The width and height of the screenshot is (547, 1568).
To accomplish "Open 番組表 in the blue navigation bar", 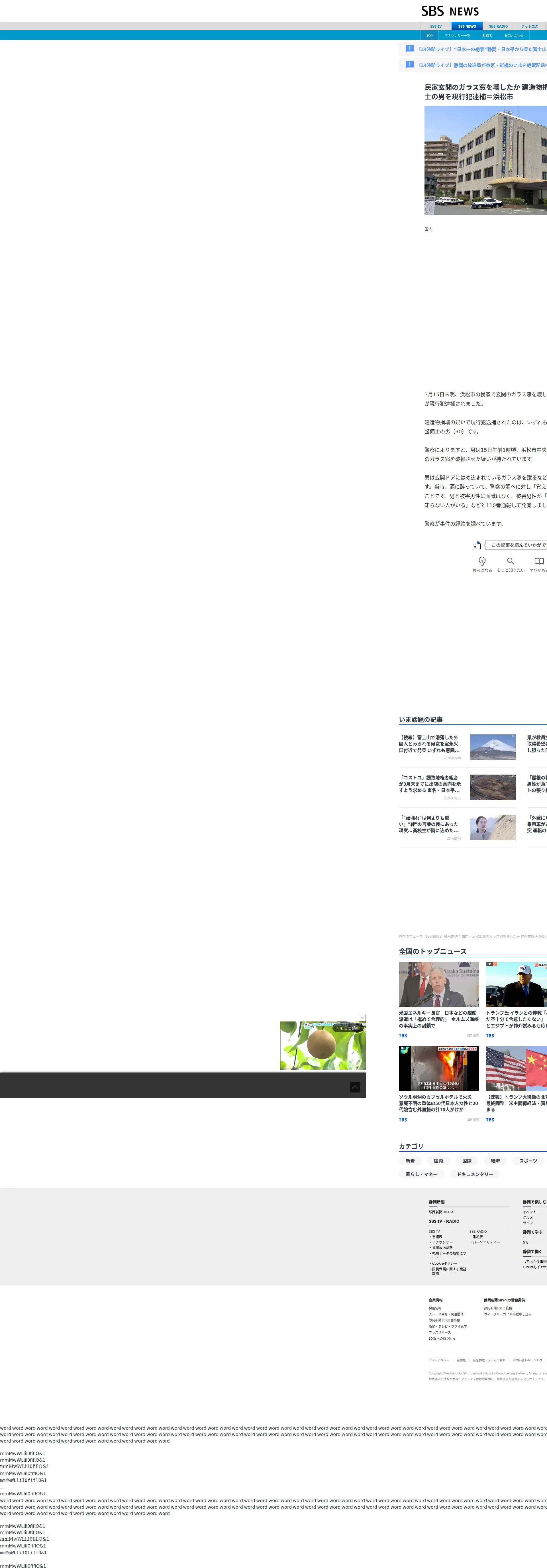I will point(487,35).
